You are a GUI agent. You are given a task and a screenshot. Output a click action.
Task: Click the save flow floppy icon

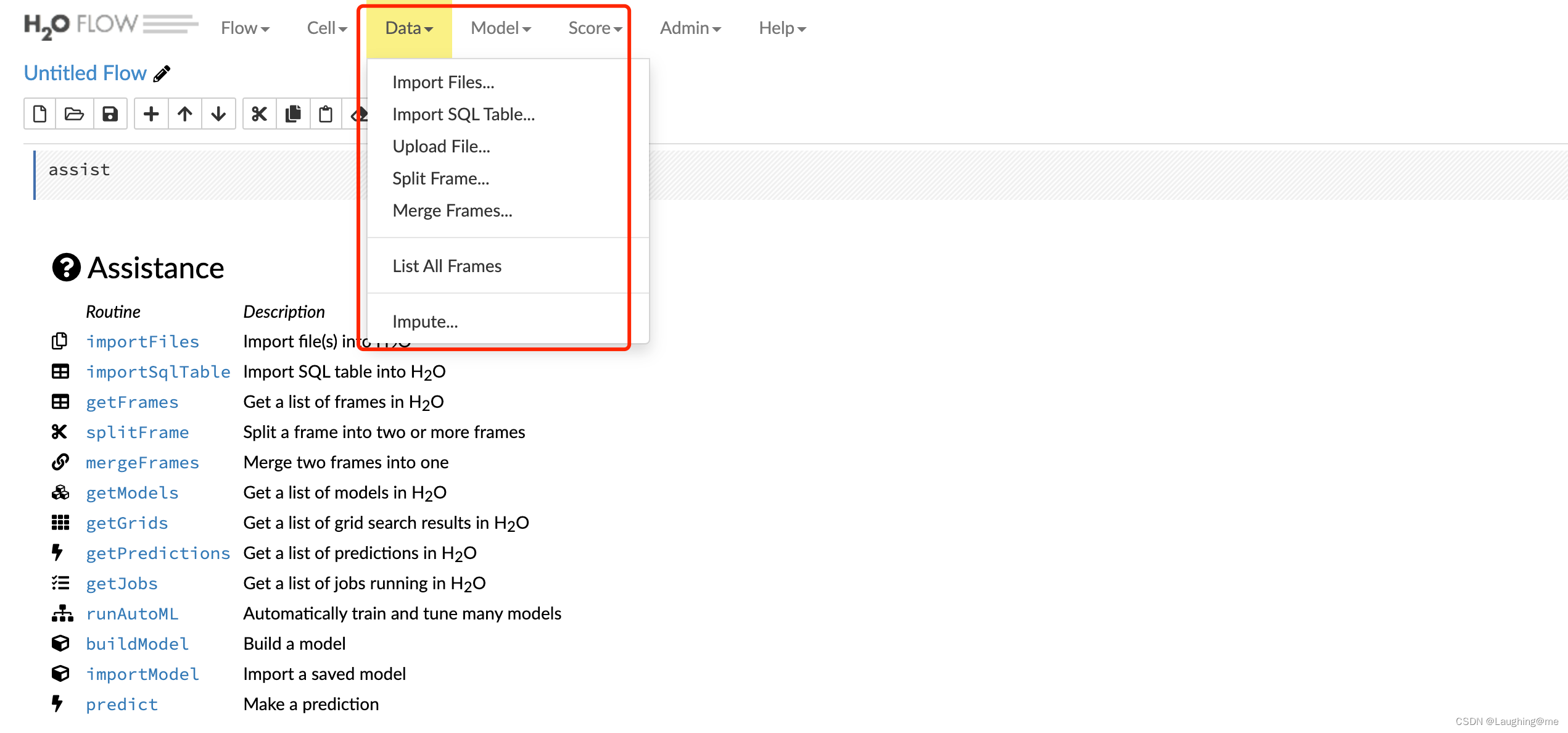(x=110, y=114)
